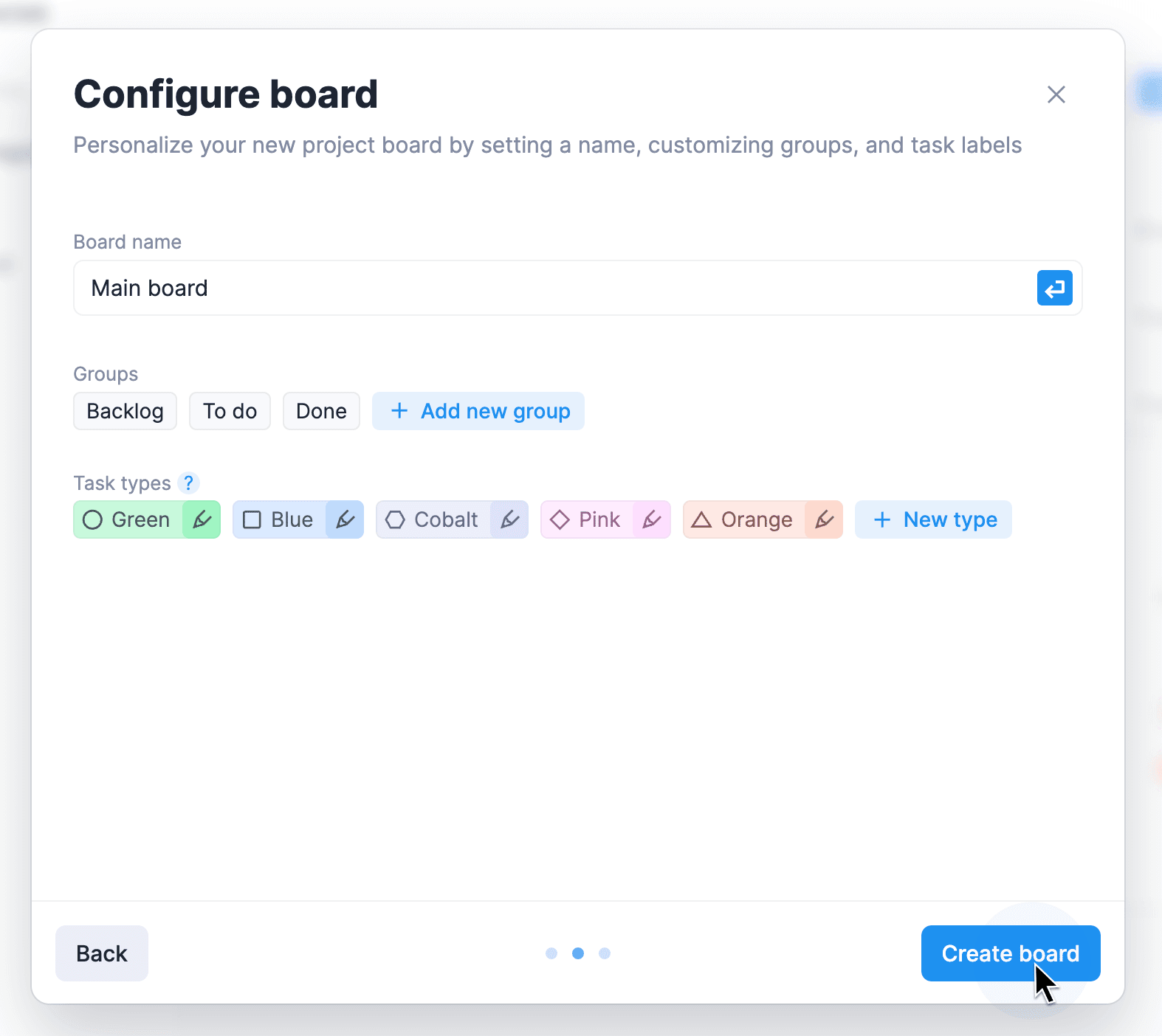Select the Done group chip
This screenshot has height=1036, width=1162.
click(321, 411)
